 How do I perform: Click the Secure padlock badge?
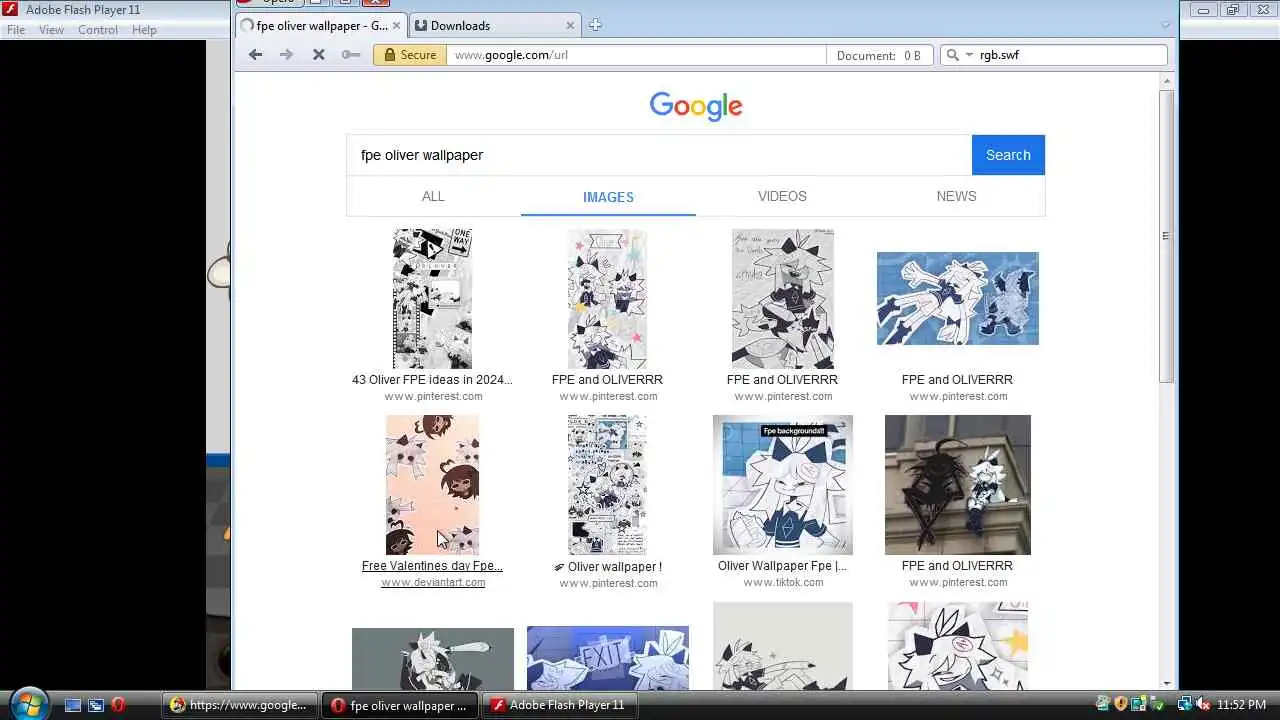coord(408,55)
